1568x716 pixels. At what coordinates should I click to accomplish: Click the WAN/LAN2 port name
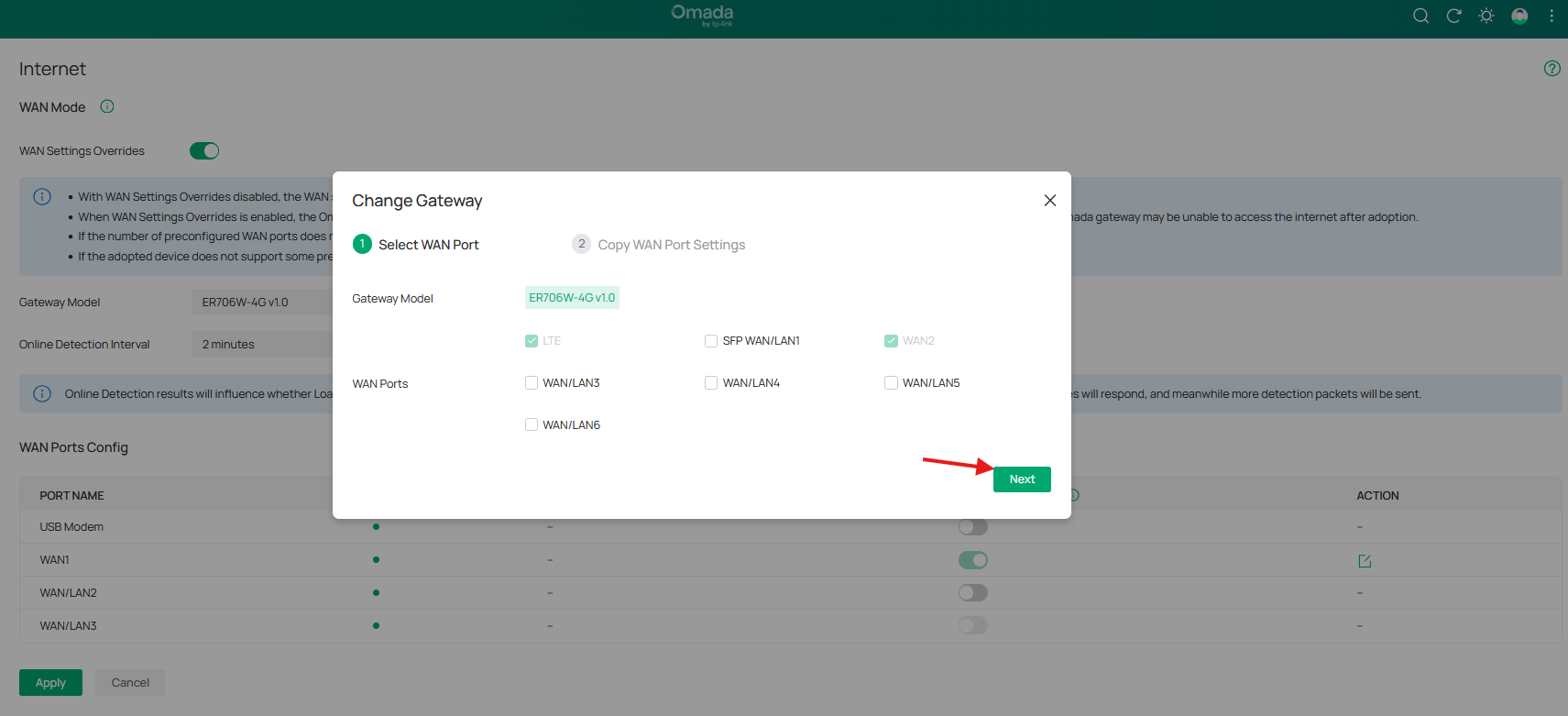click(68, 593)
